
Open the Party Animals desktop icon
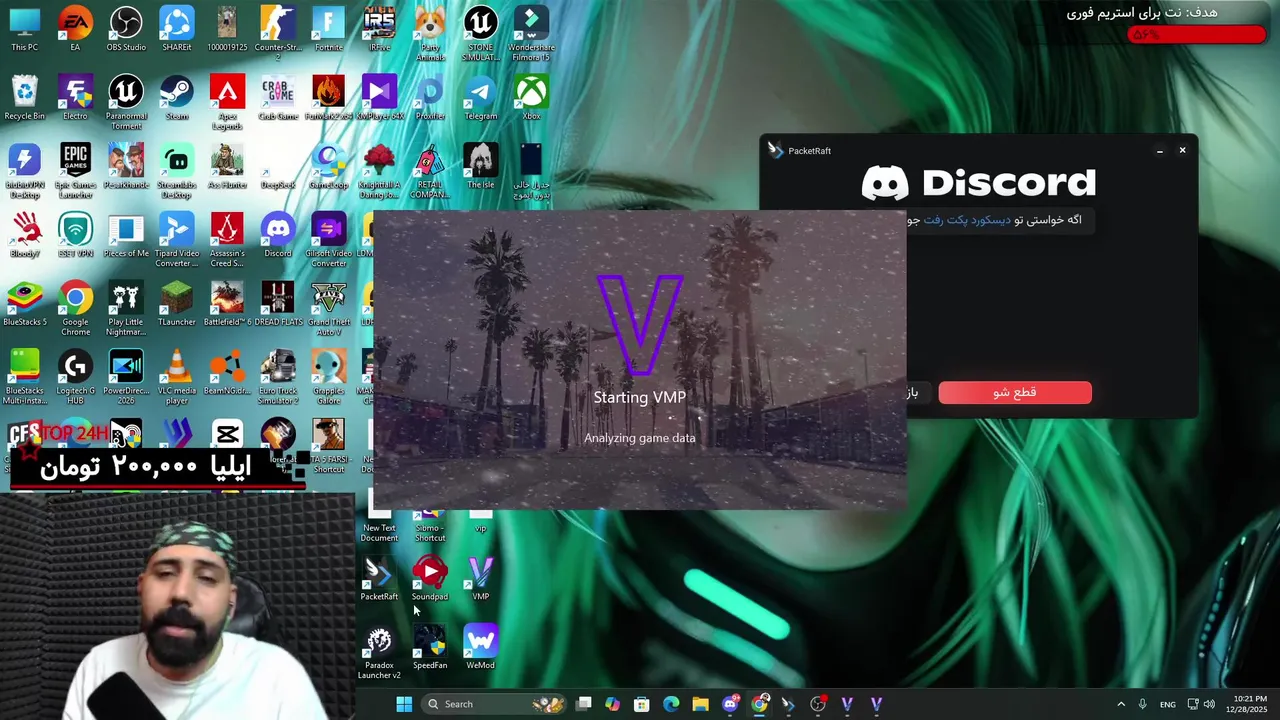(430, 33)
